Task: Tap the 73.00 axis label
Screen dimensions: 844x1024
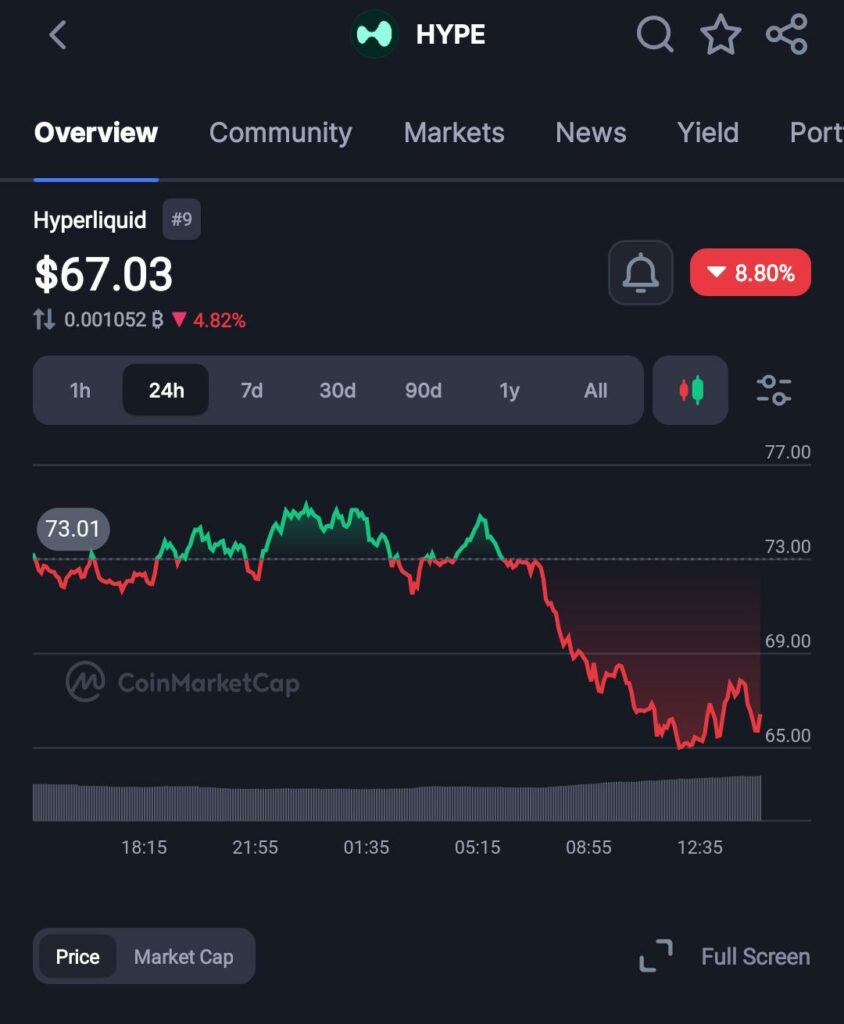Action: pyautogui.click(x=788, y=547)
